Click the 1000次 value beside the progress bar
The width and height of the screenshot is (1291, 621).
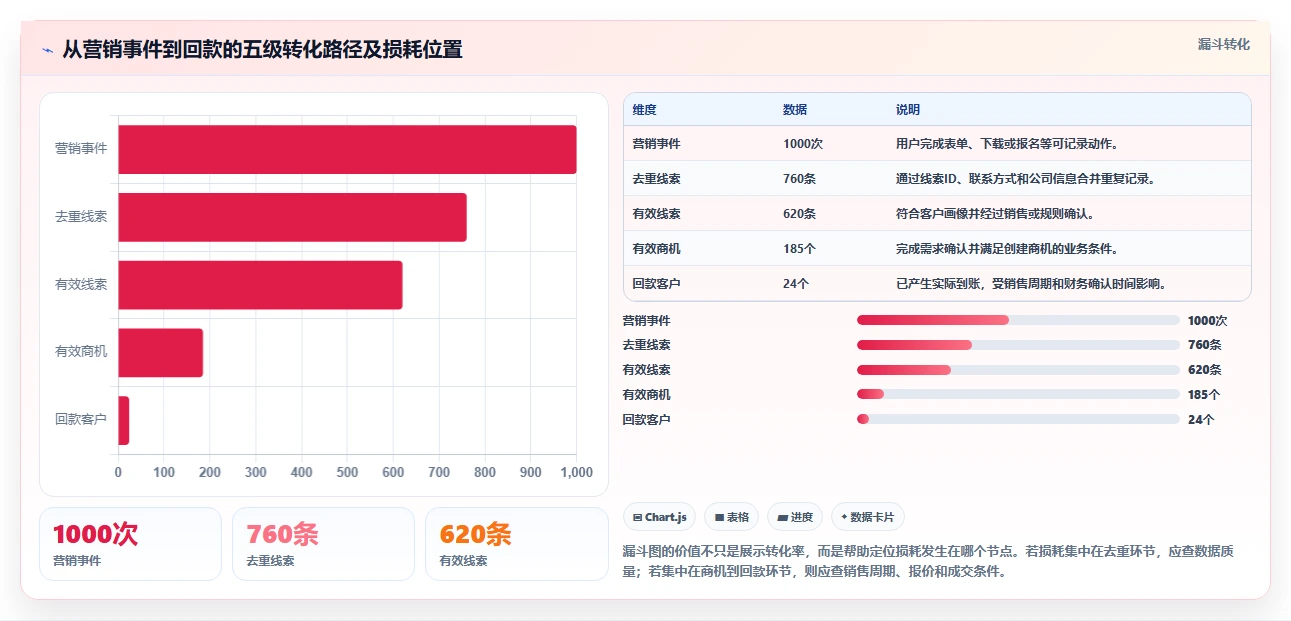pos(1207,321)
